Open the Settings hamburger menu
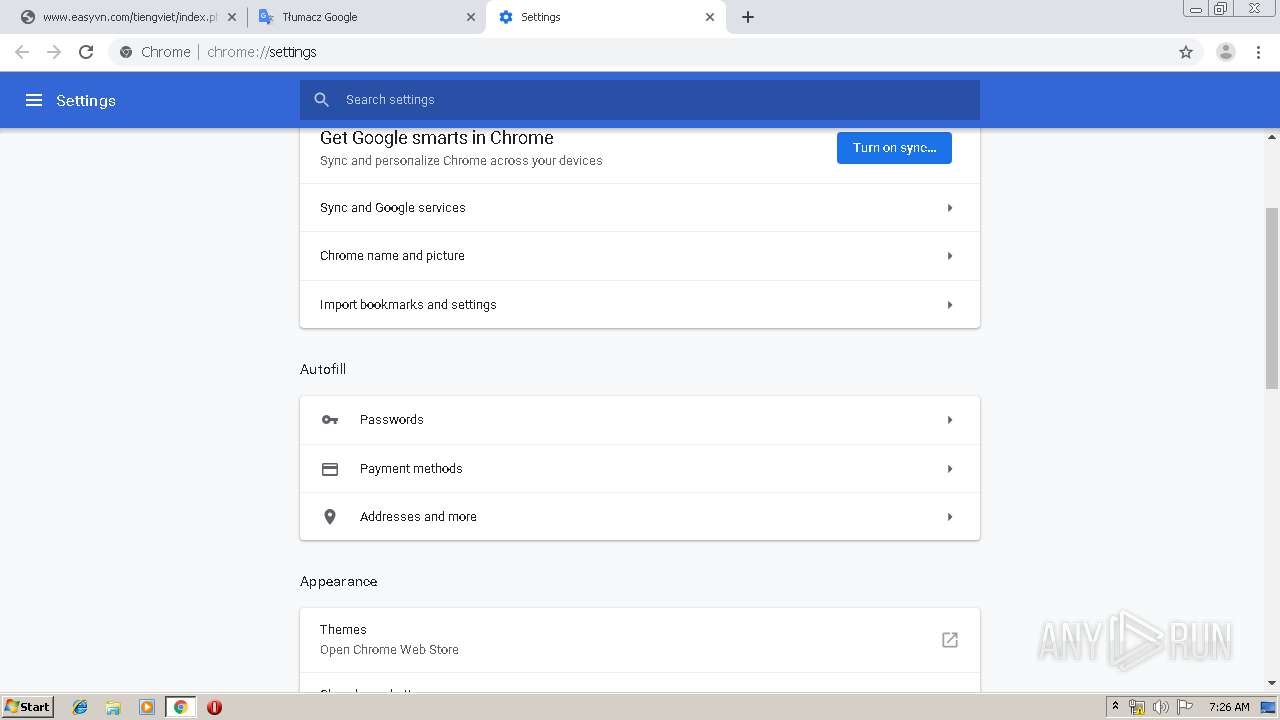1280x720 pixels. [34, 100]
